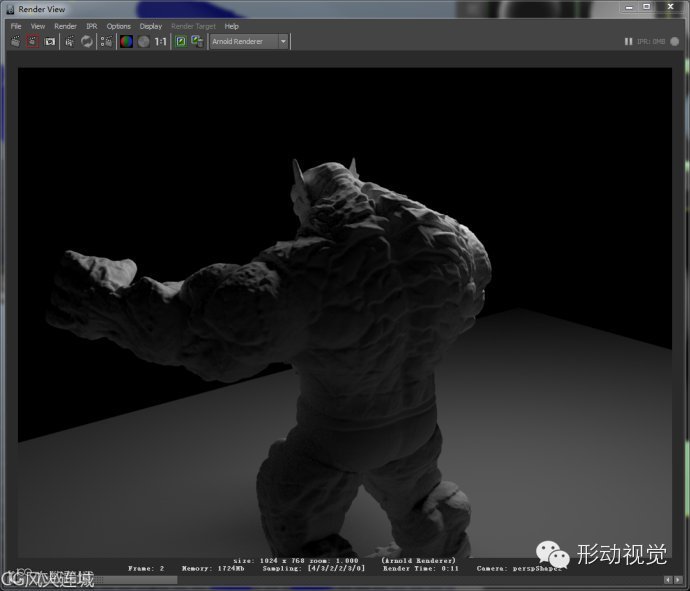Viewport: 690px width, 591px height.
Task: Click the 'Memory: 1724Mb' status text
Action: [x=213, y=568]
